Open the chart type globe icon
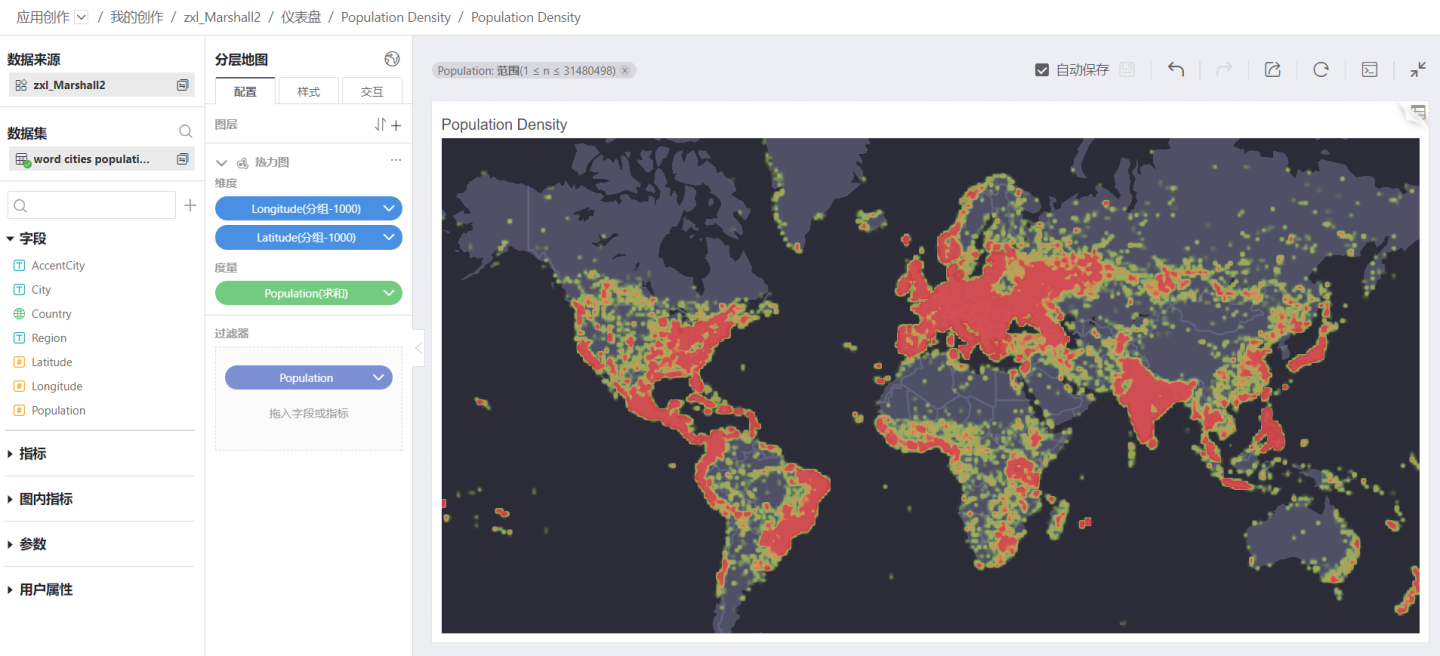This screenshot has width=1440, height=656. coord(392,59)
